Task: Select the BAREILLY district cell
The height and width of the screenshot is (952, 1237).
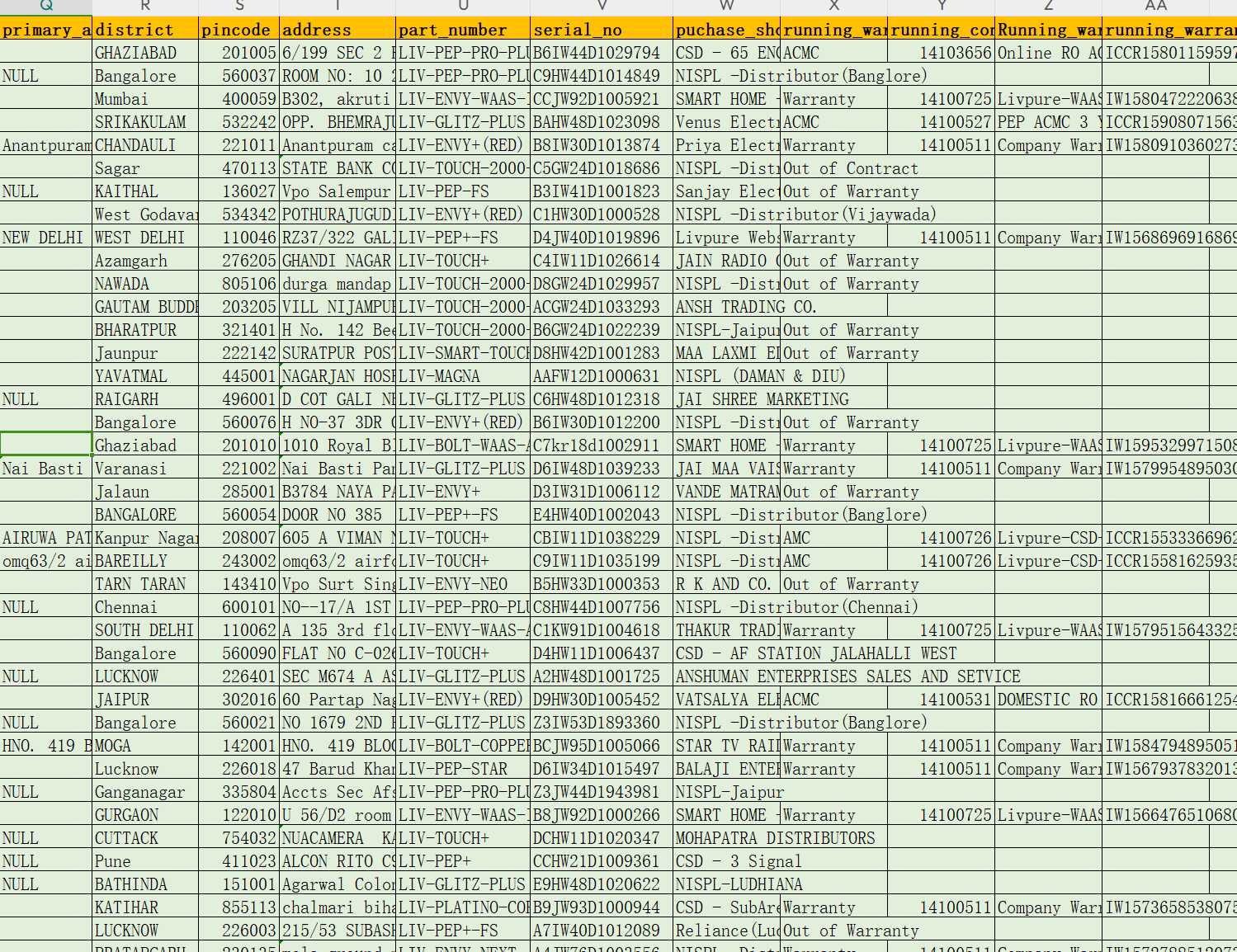Action: 145,561
